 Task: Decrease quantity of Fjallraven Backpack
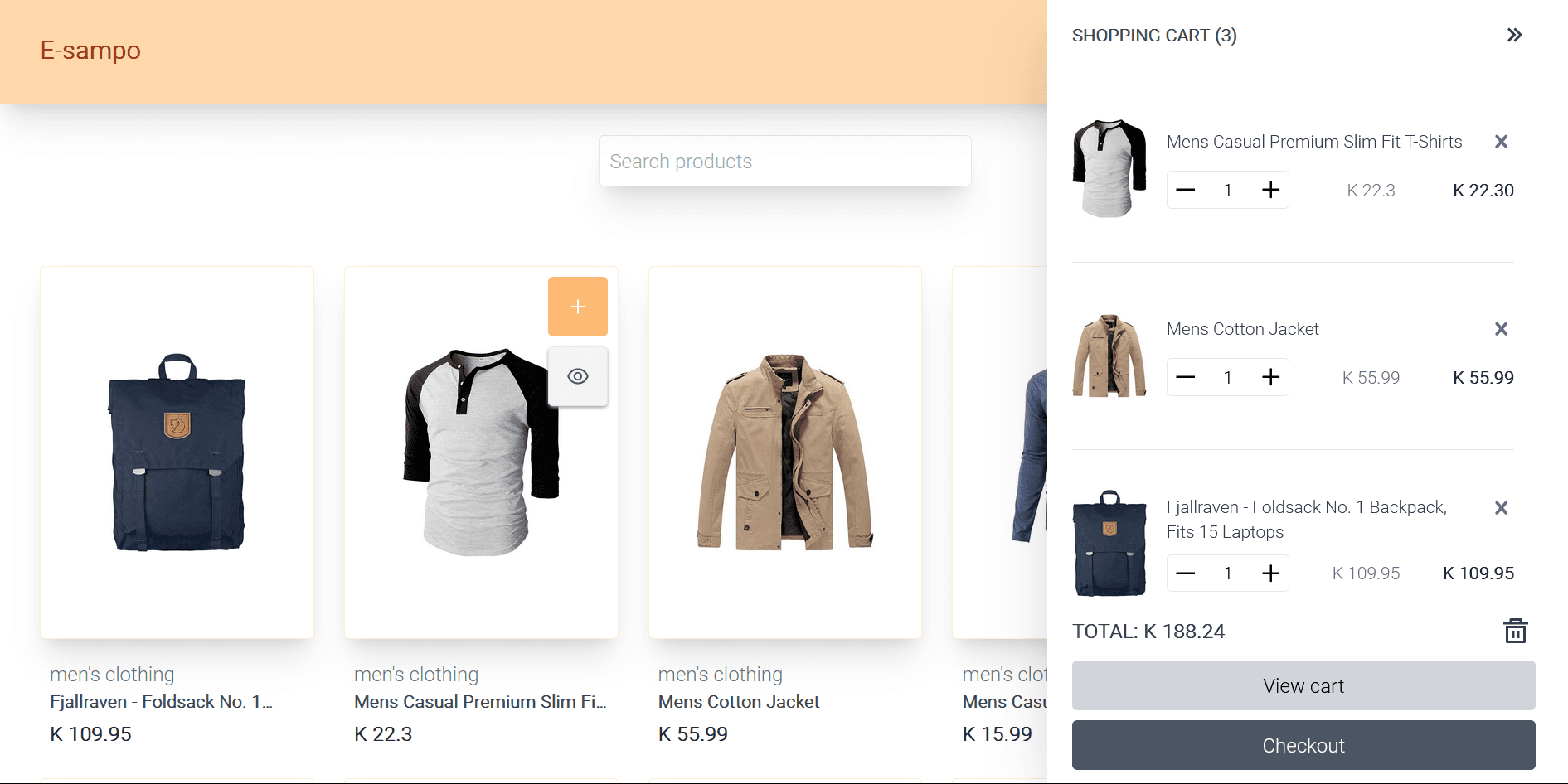click(x=1186, y=573)
